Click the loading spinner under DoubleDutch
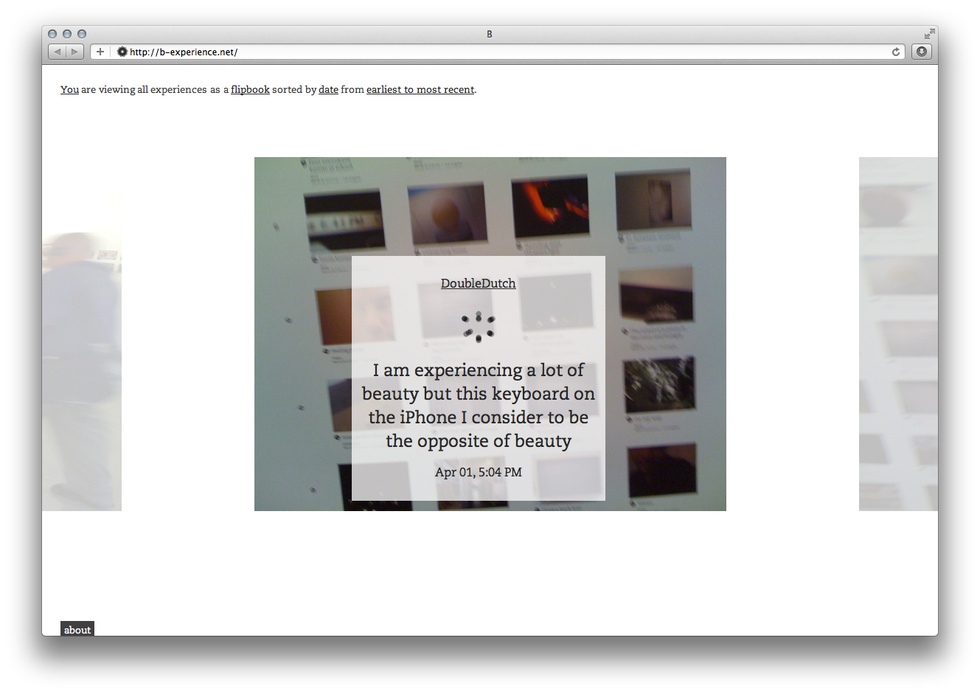Image resolution: width=980 pixels, height=694 pixels. coord(478,326)
